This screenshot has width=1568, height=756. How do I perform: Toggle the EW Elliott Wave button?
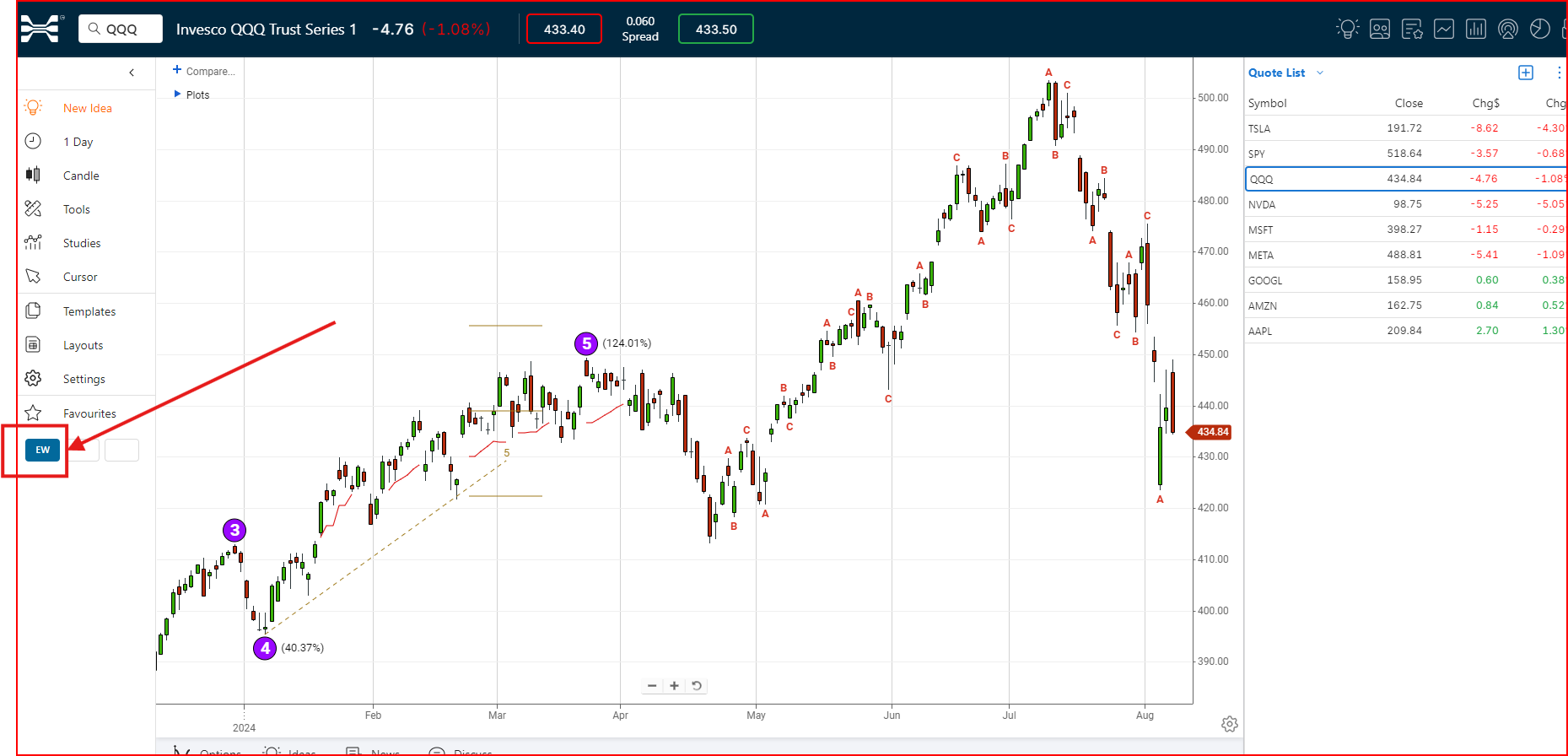click(42, 450)
